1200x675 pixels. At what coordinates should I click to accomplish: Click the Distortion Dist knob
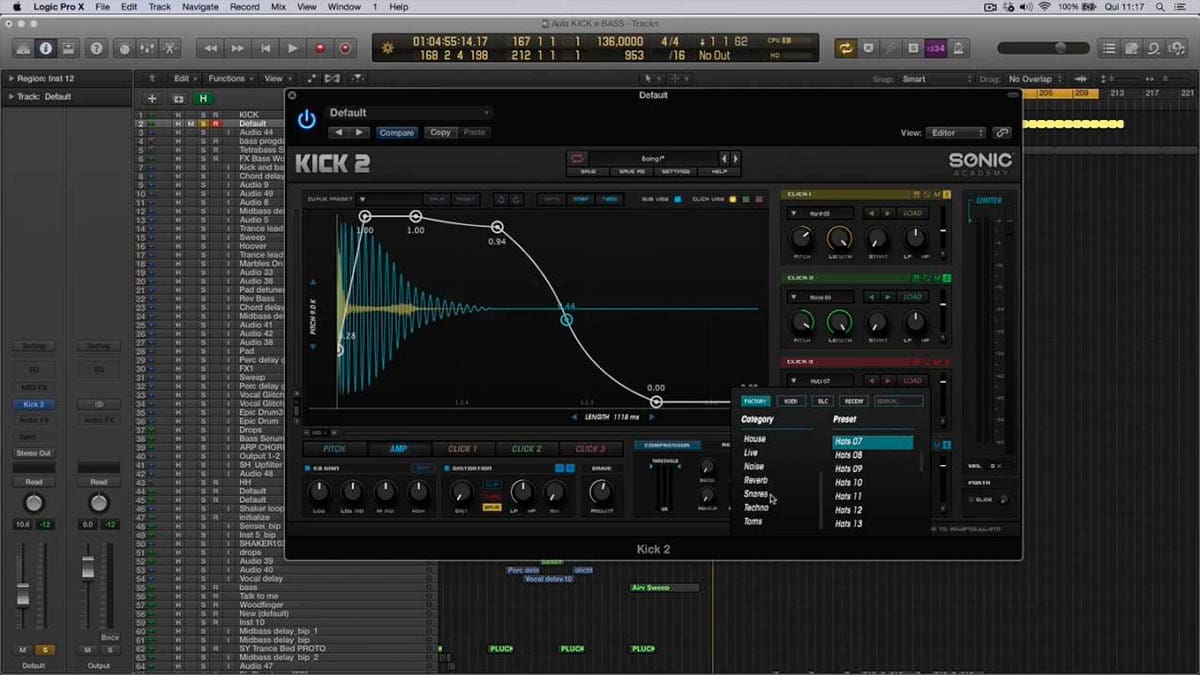click(x=461, y=492)
